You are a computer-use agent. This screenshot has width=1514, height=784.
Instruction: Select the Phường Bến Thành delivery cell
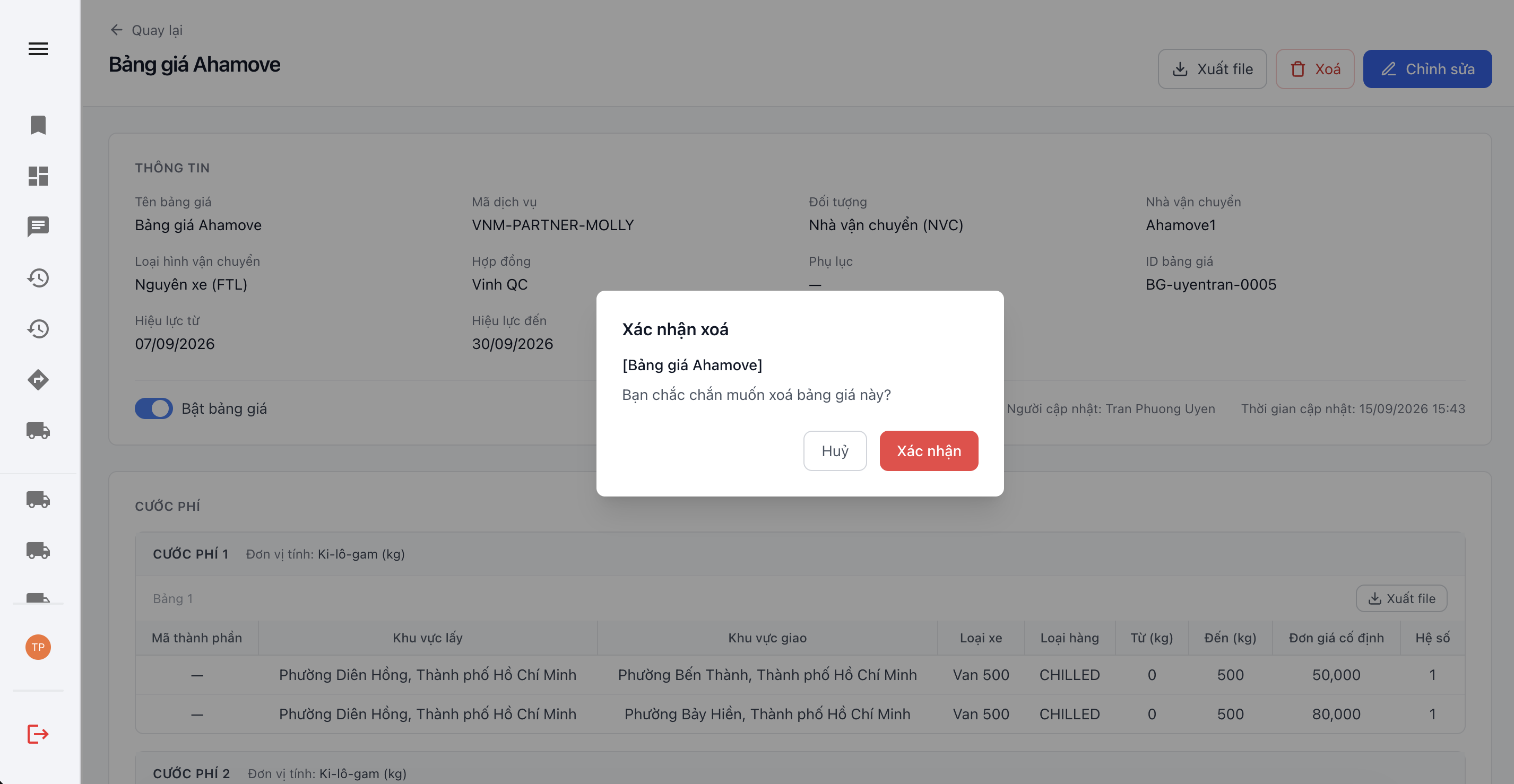[x=767, y=675]
